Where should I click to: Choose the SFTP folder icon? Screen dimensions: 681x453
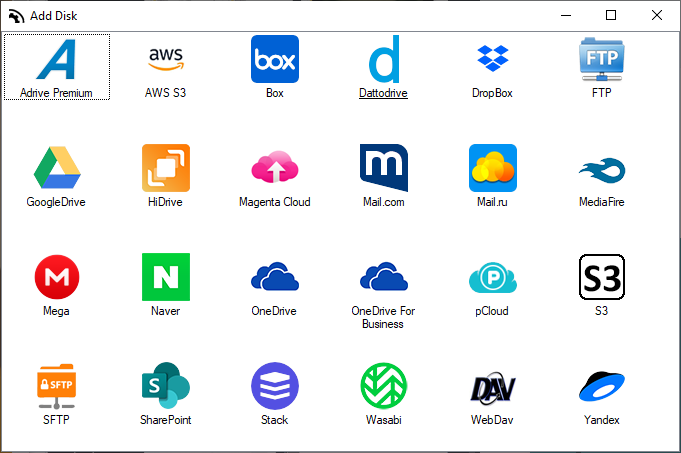pos(56,387)
